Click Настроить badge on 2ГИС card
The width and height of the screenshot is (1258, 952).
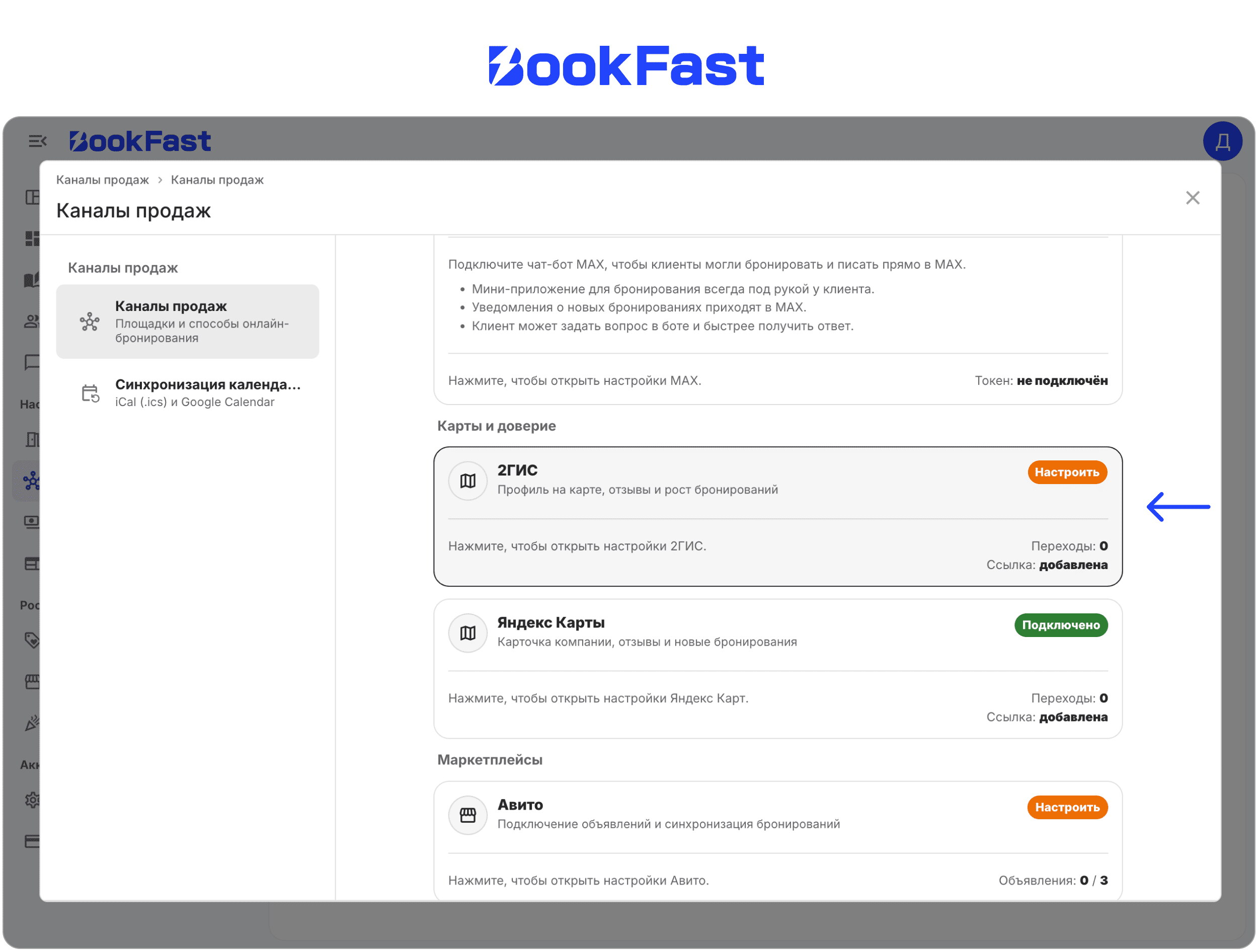(x=1067, y=472)
